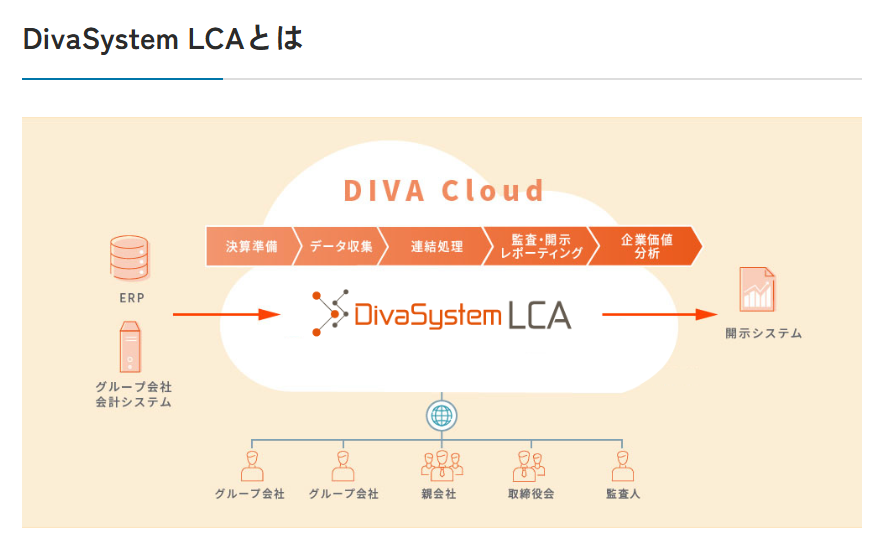Click the DivaSystem LCA logo mark

click(x=329, y=314)
